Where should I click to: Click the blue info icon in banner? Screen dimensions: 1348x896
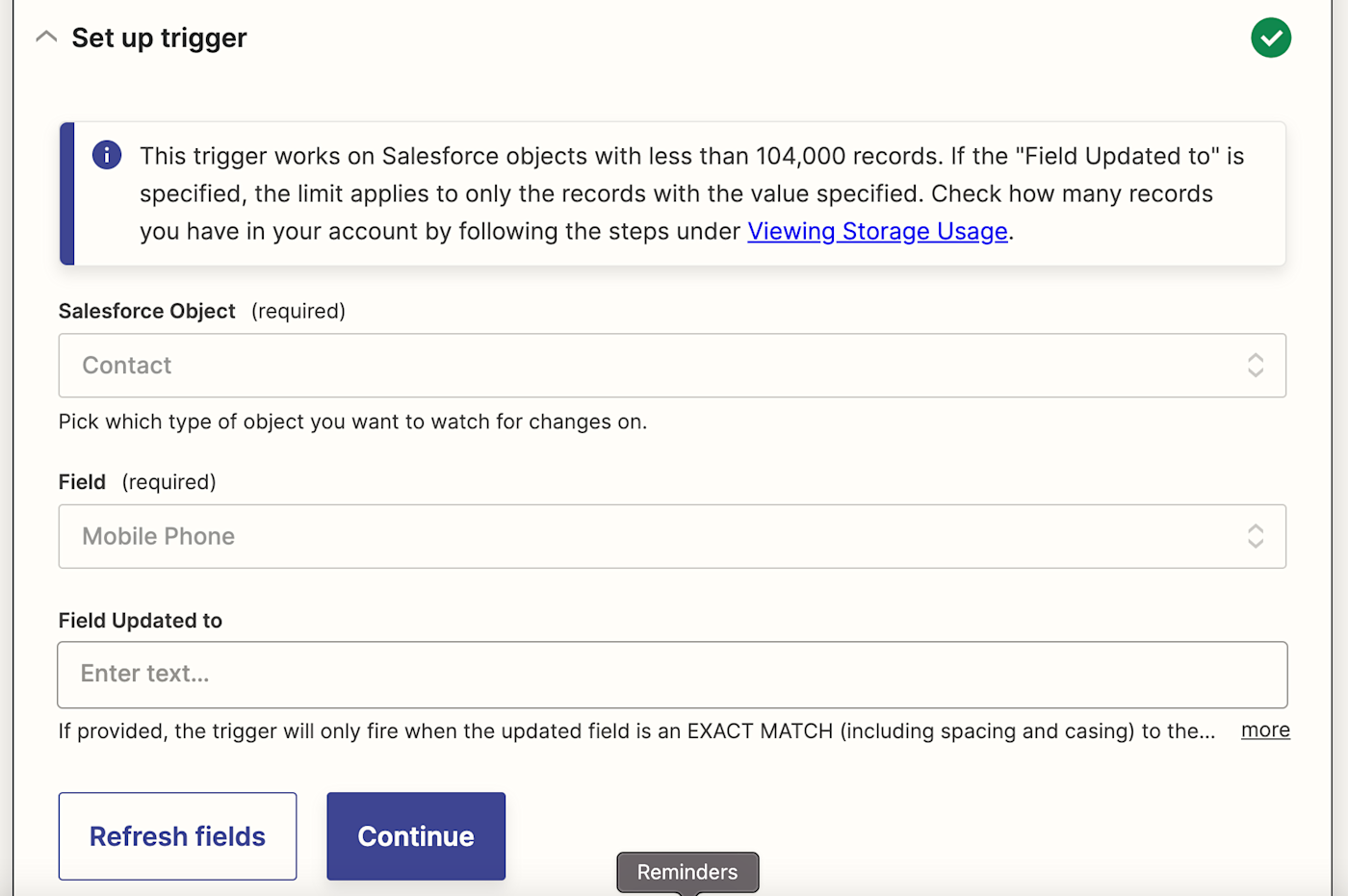point(107,155)
